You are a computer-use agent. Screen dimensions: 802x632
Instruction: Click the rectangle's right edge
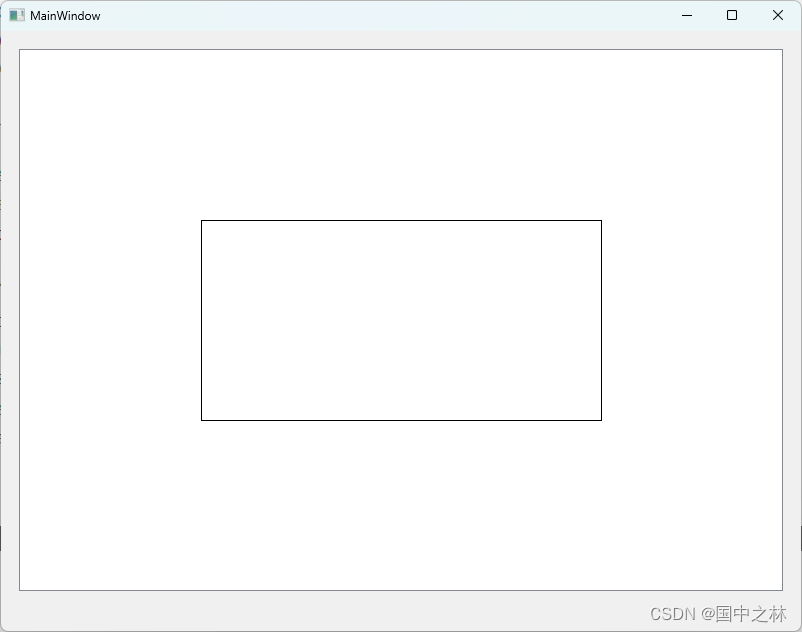[601, 320]
